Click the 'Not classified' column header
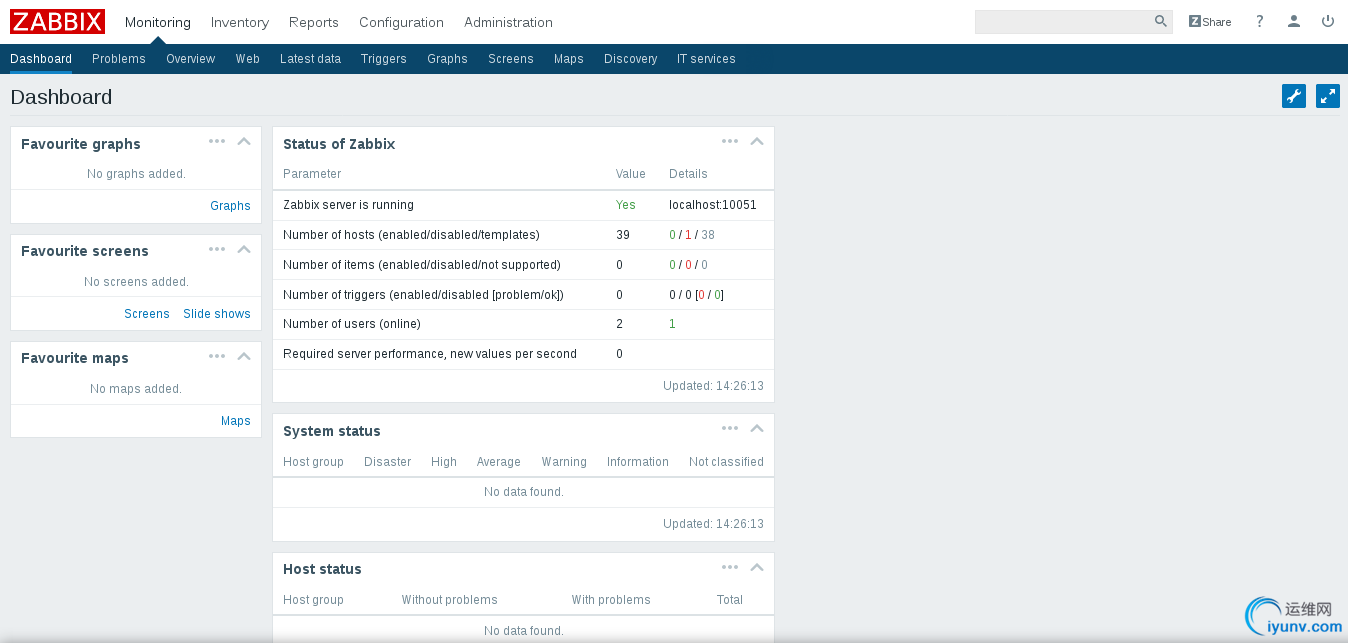 click(x=726, y=462)
